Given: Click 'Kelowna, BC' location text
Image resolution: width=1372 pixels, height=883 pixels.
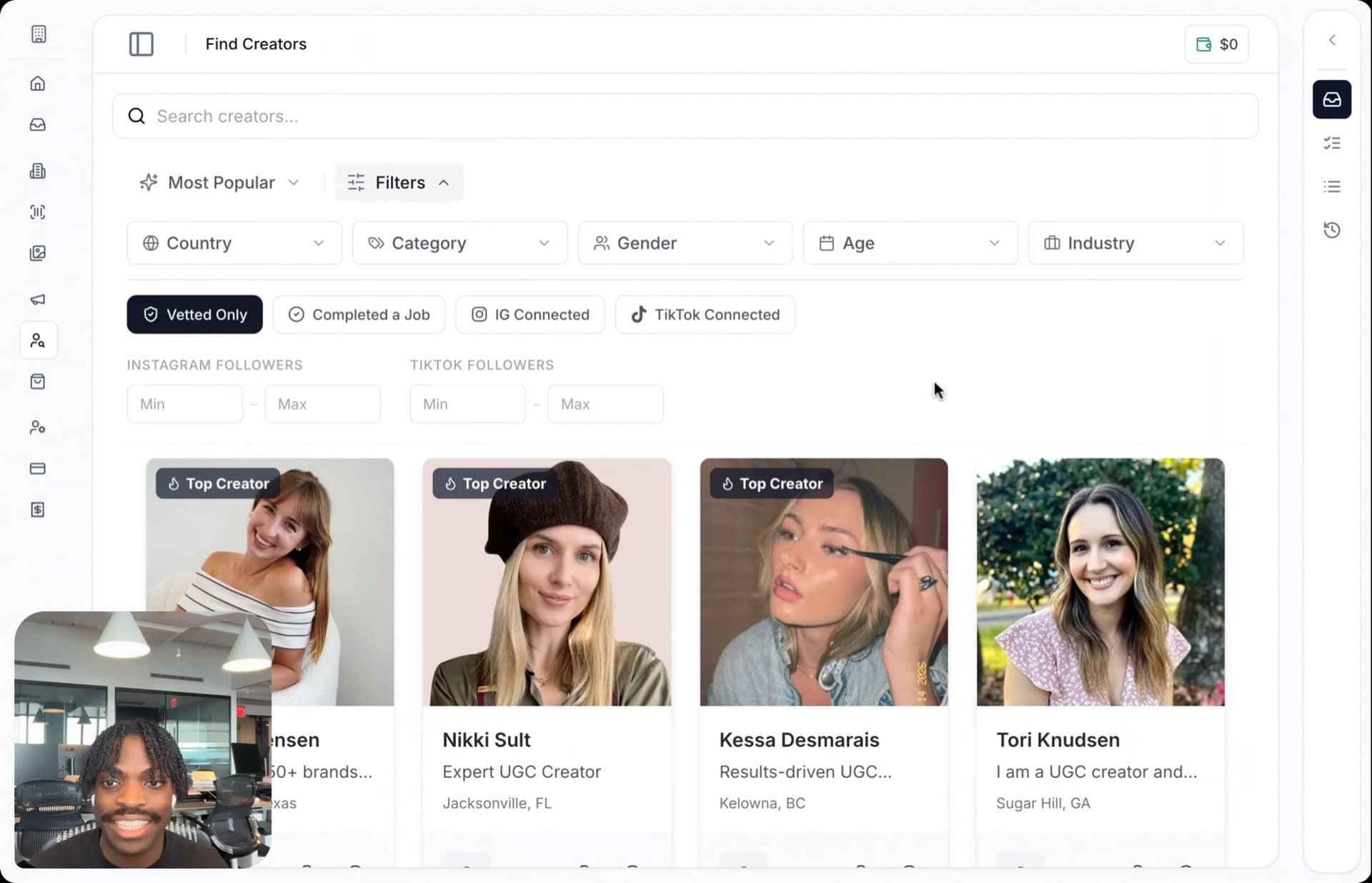Looking at the screenshot, I should pos(762,803).
